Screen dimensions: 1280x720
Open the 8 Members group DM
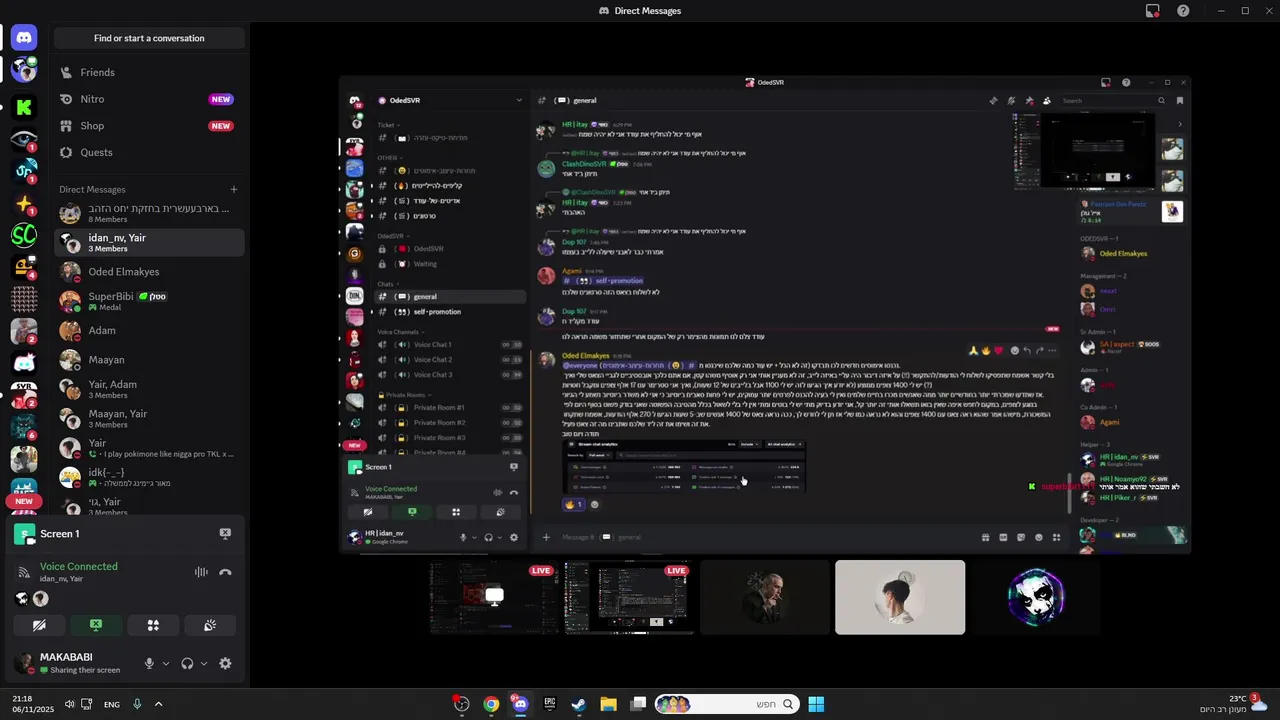pos(149,213)
